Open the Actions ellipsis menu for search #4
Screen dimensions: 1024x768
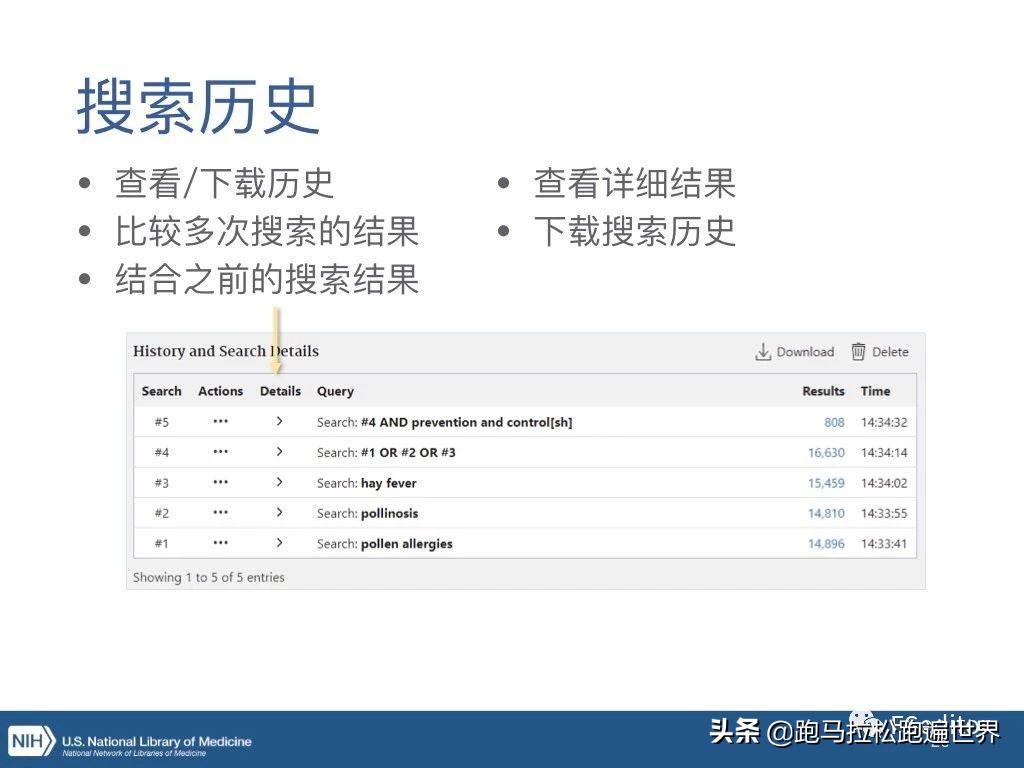tap(220, 452)
